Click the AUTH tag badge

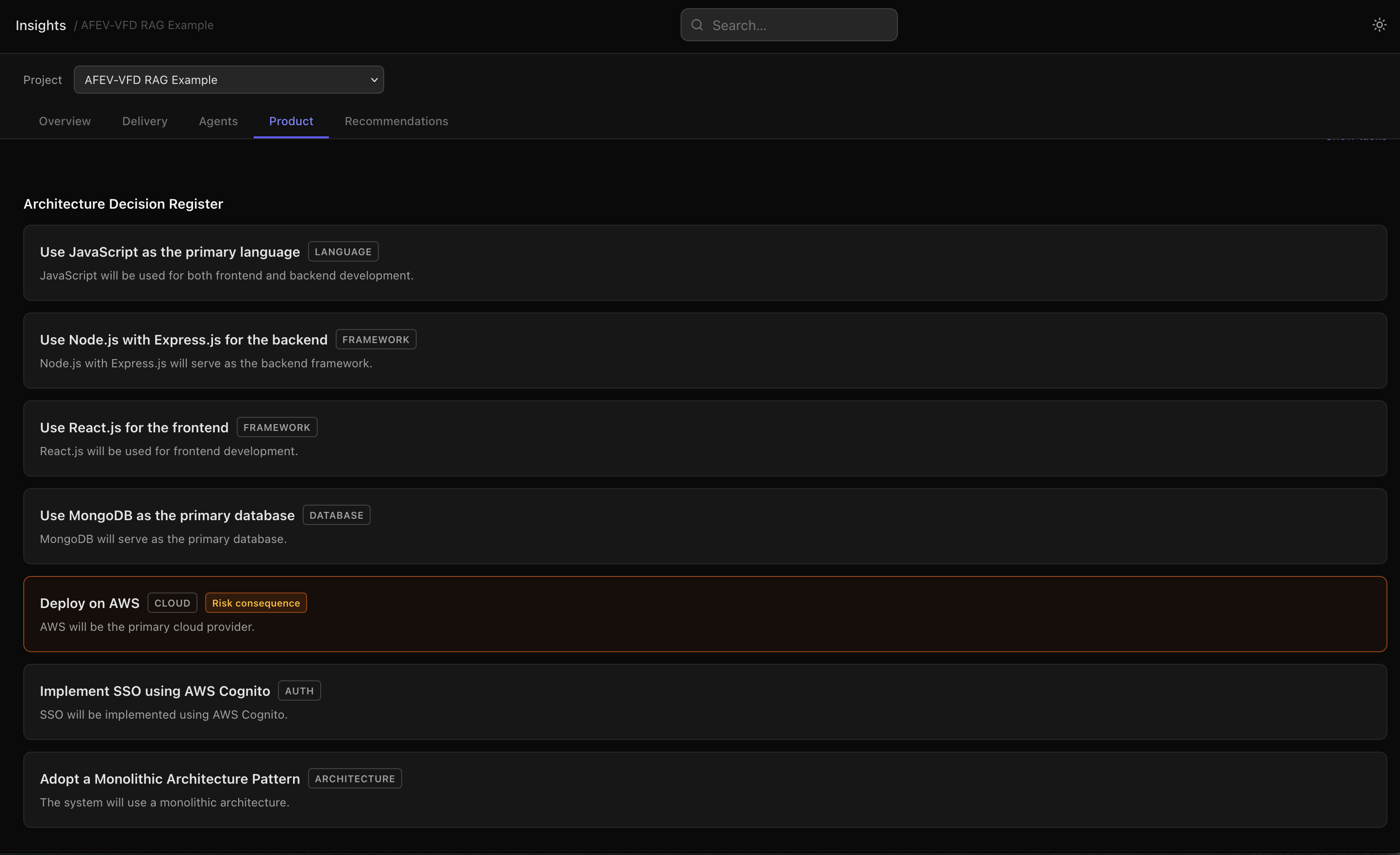[299, 691]
